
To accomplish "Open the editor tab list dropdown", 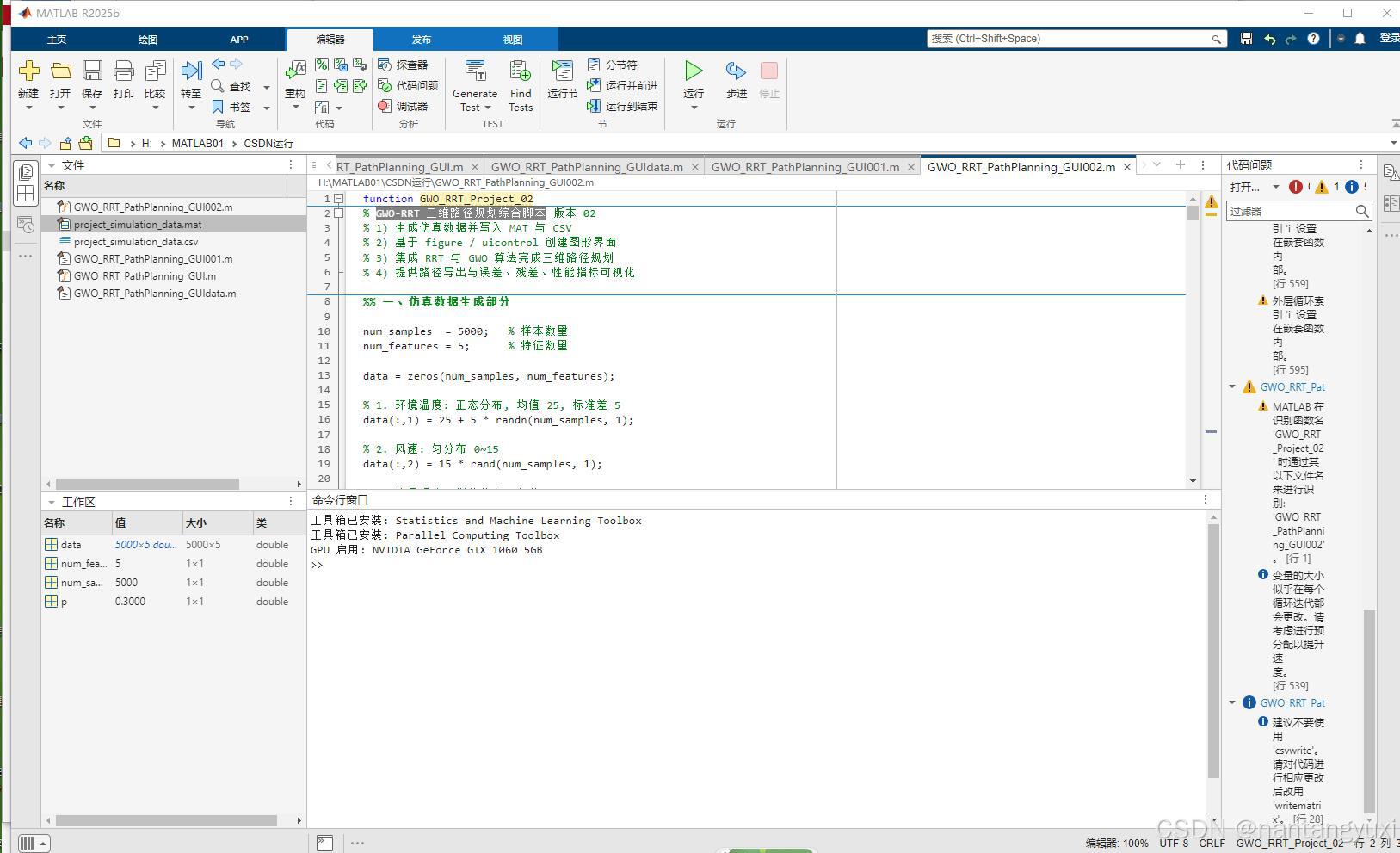I will tap(1157, 165).
